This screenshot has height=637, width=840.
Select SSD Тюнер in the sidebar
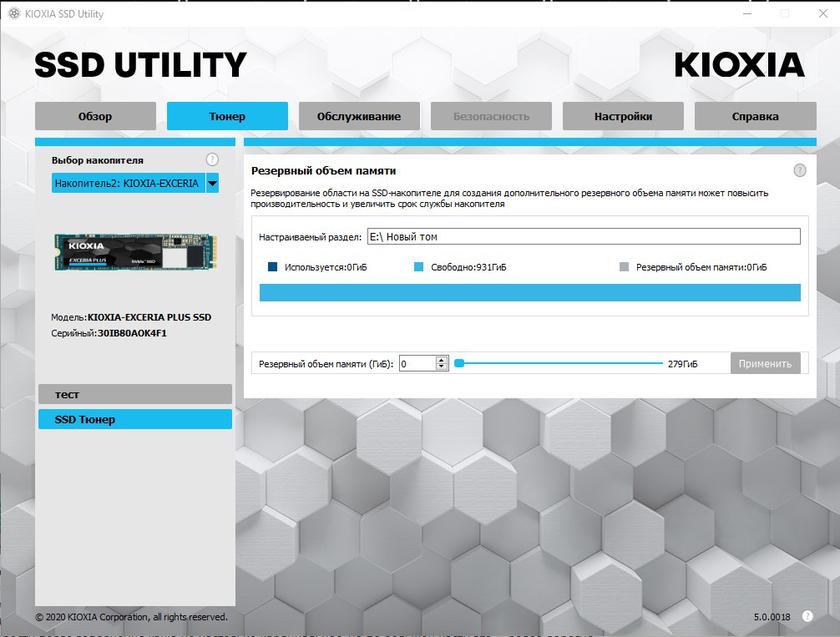[135, 420]
